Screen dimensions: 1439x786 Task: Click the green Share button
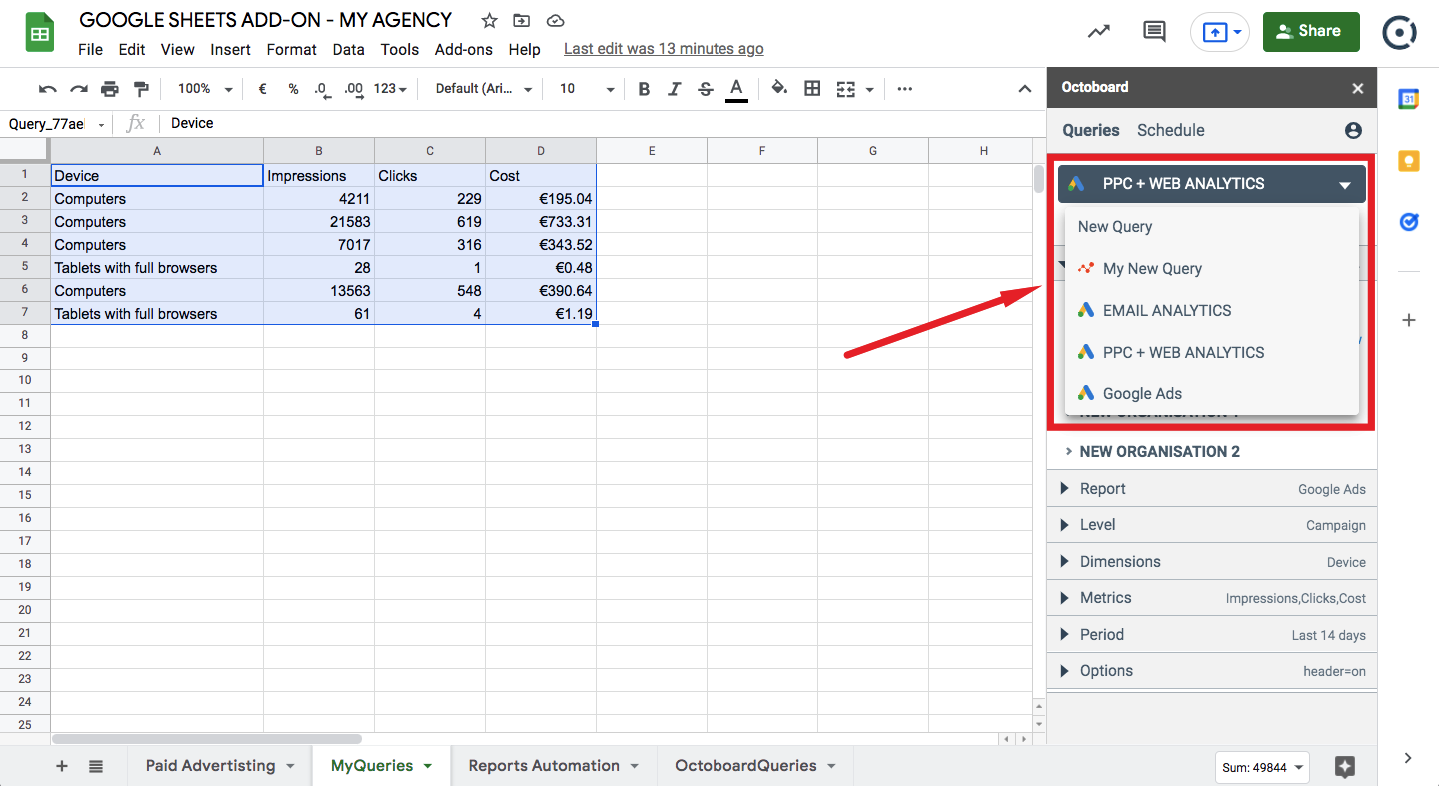click(x=1311, y=32)
